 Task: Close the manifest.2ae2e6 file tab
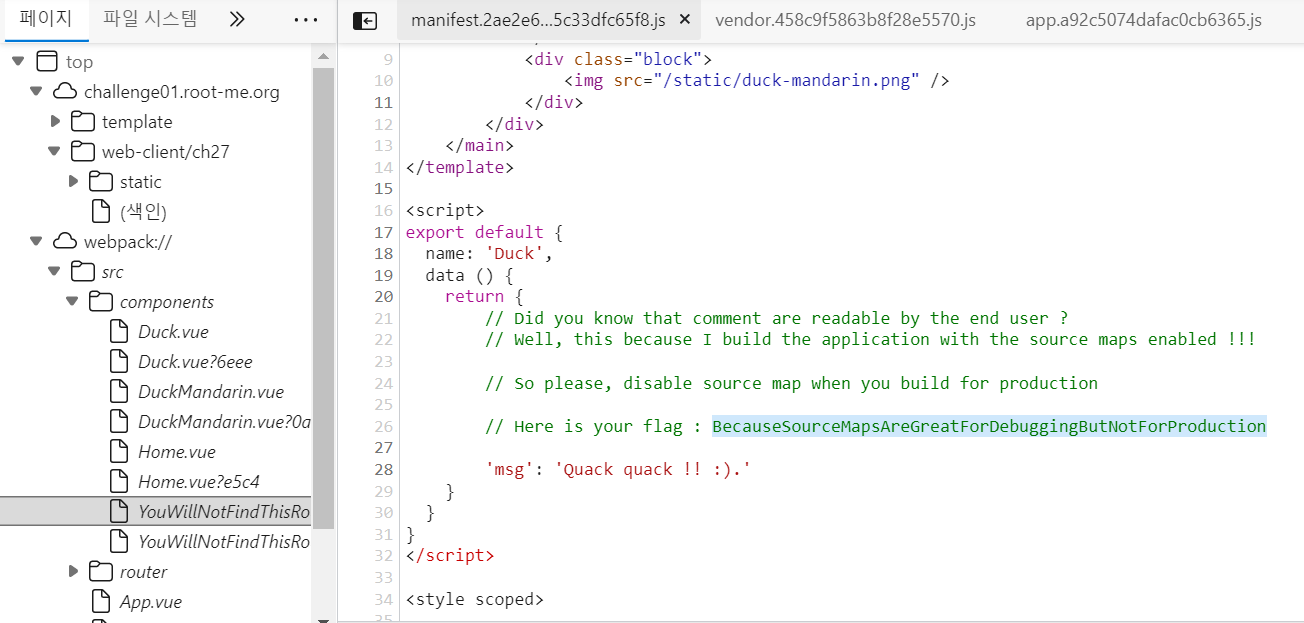coord(685,20)
